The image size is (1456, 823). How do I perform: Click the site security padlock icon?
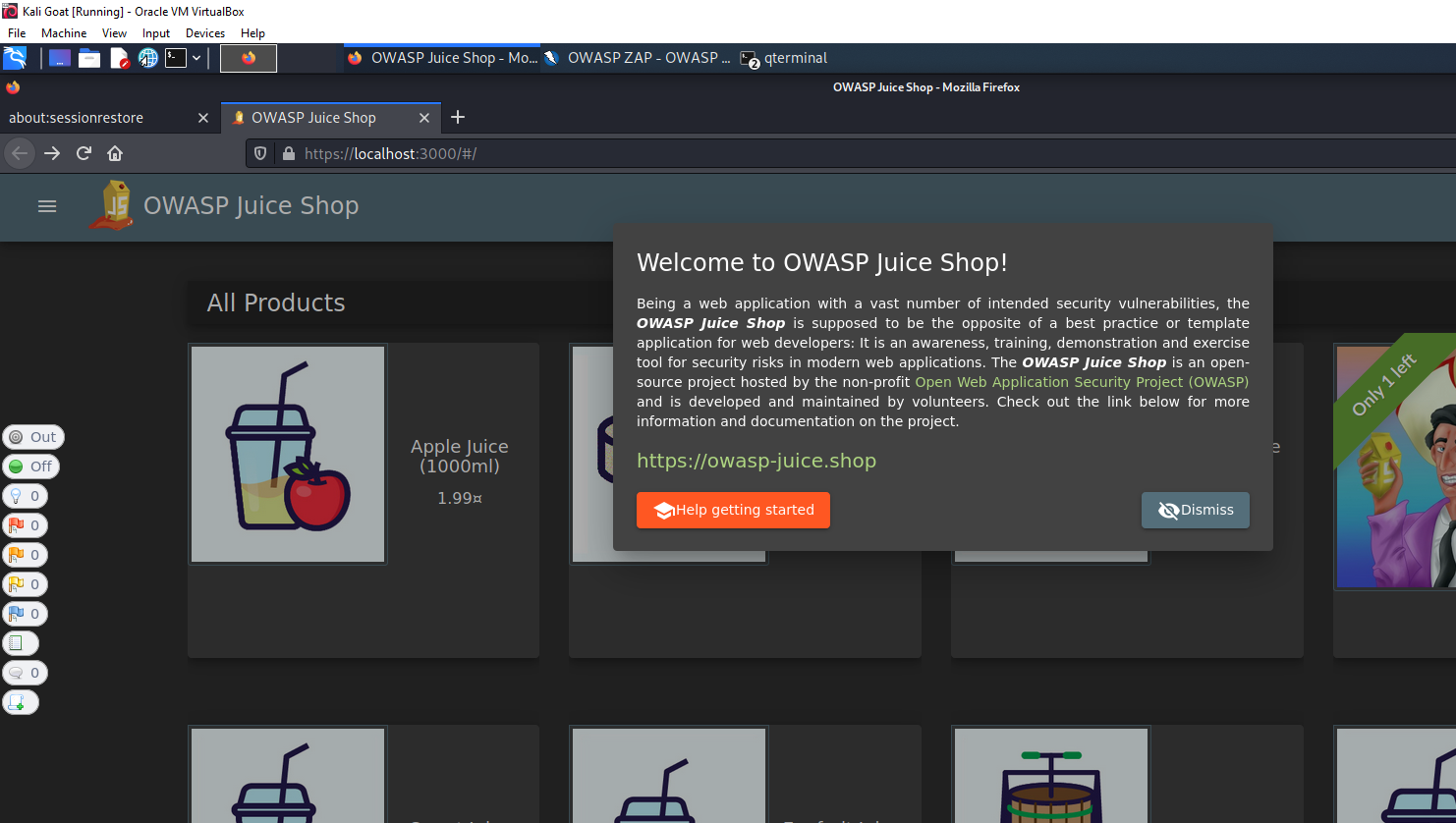(x=289, y=153)
